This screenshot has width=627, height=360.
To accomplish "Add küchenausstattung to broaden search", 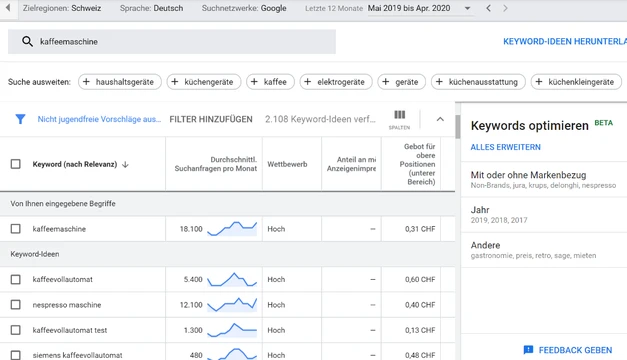I will [478, 82].
